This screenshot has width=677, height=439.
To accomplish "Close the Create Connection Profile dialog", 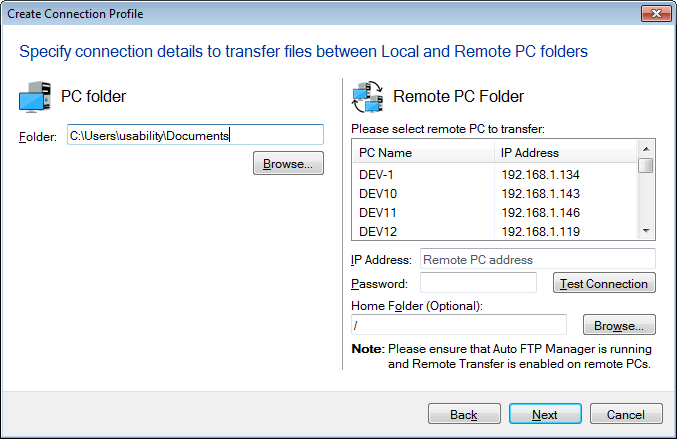I will pyautogui.click(x=656, y=13).
